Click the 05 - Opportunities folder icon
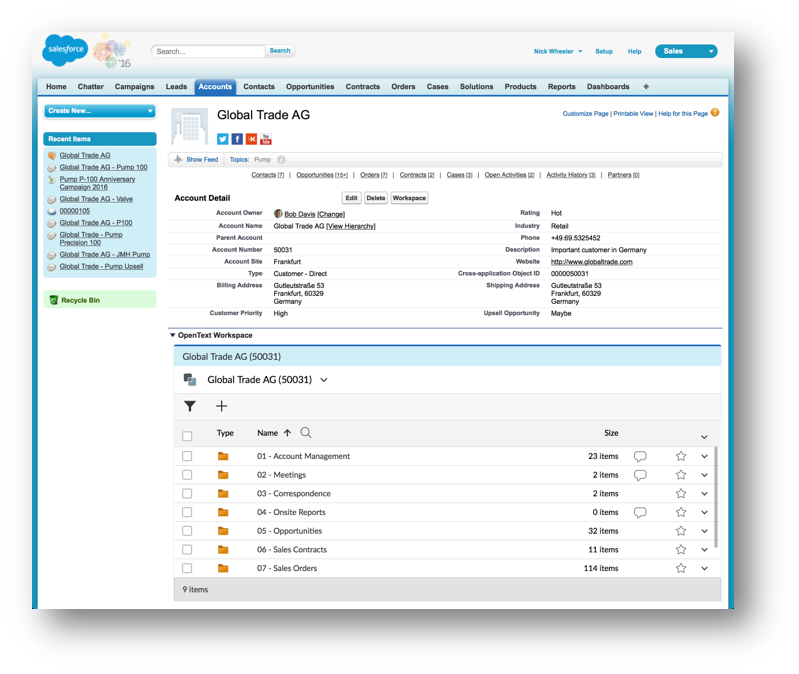The image size is (799, 674). click(223, 531)
